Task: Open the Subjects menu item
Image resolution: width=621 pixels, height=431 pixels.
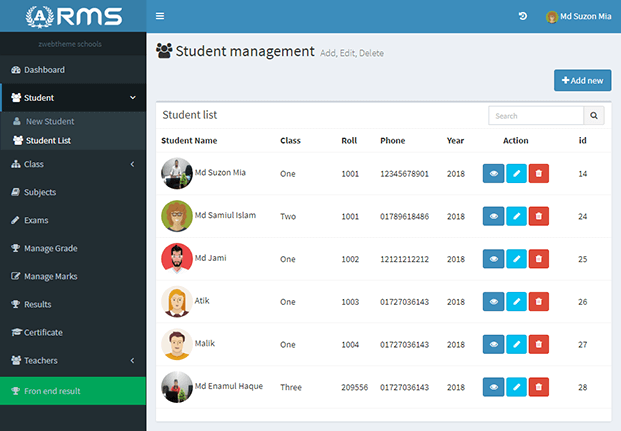Action: coord(73,192)
